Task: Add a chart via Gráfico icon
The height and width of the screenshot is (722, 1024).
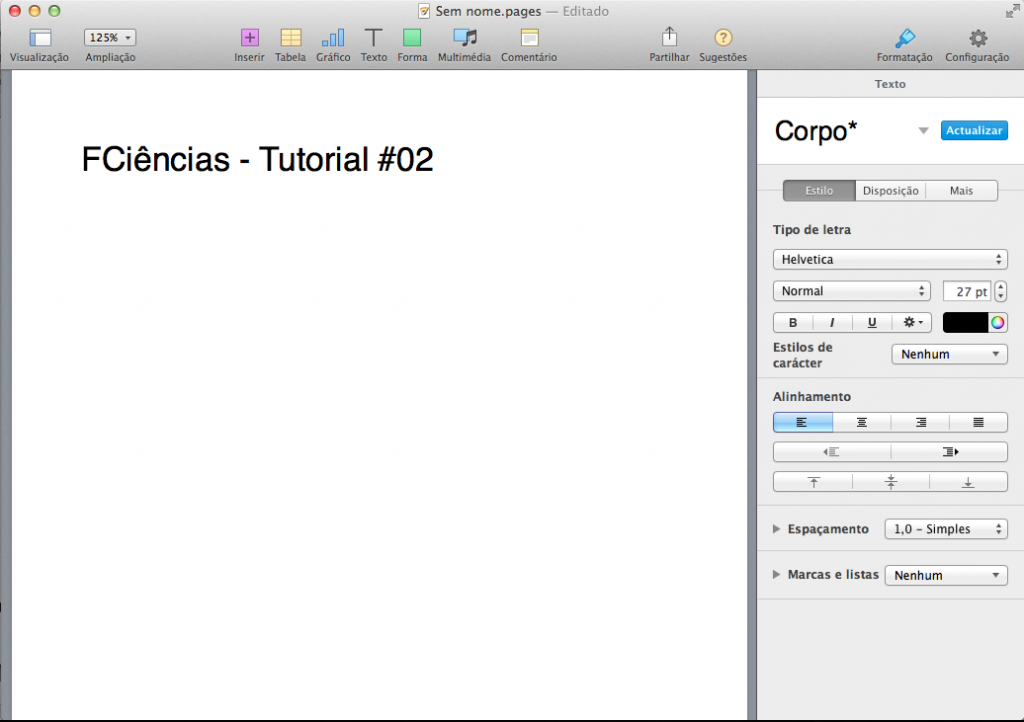Action: pyautogui.click(x=333, y=38)
